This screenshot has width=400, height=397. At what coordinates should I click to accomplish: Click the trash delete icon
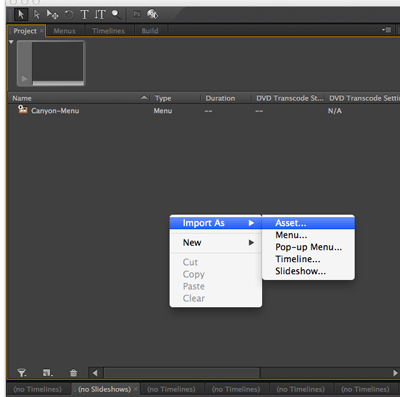73,373
